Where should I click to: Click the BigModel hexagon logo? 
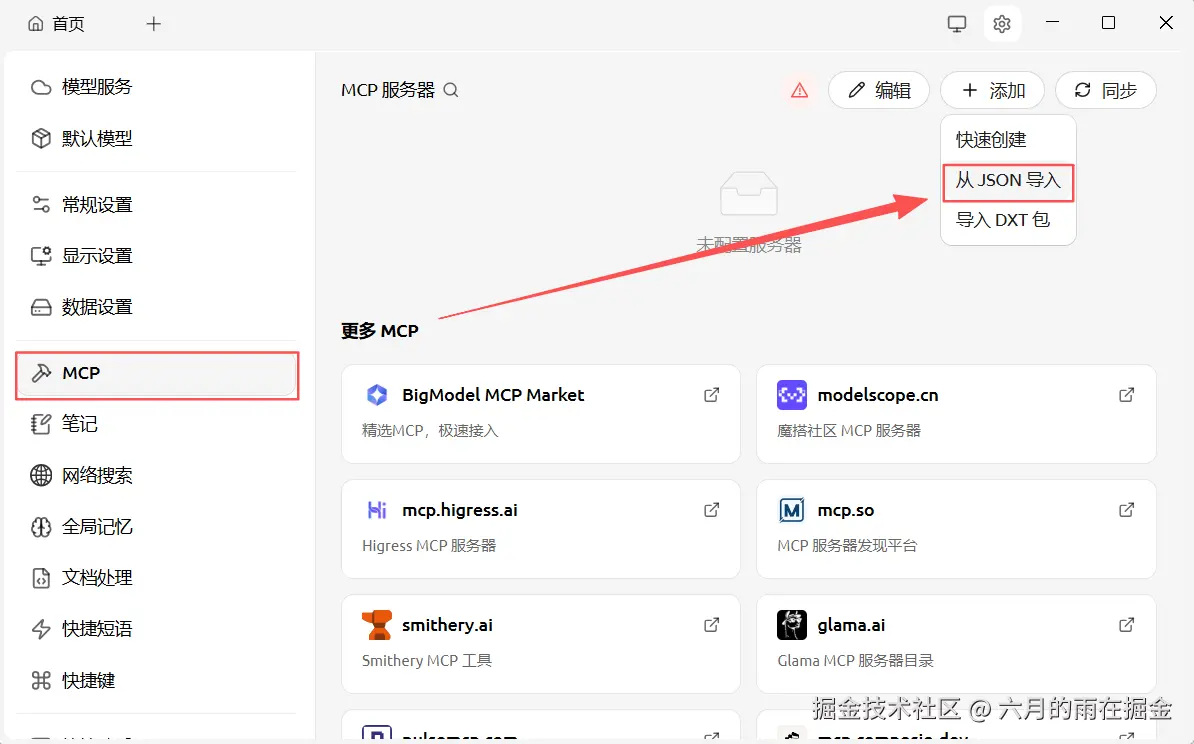pyautogui.click(x=377, y=394)
